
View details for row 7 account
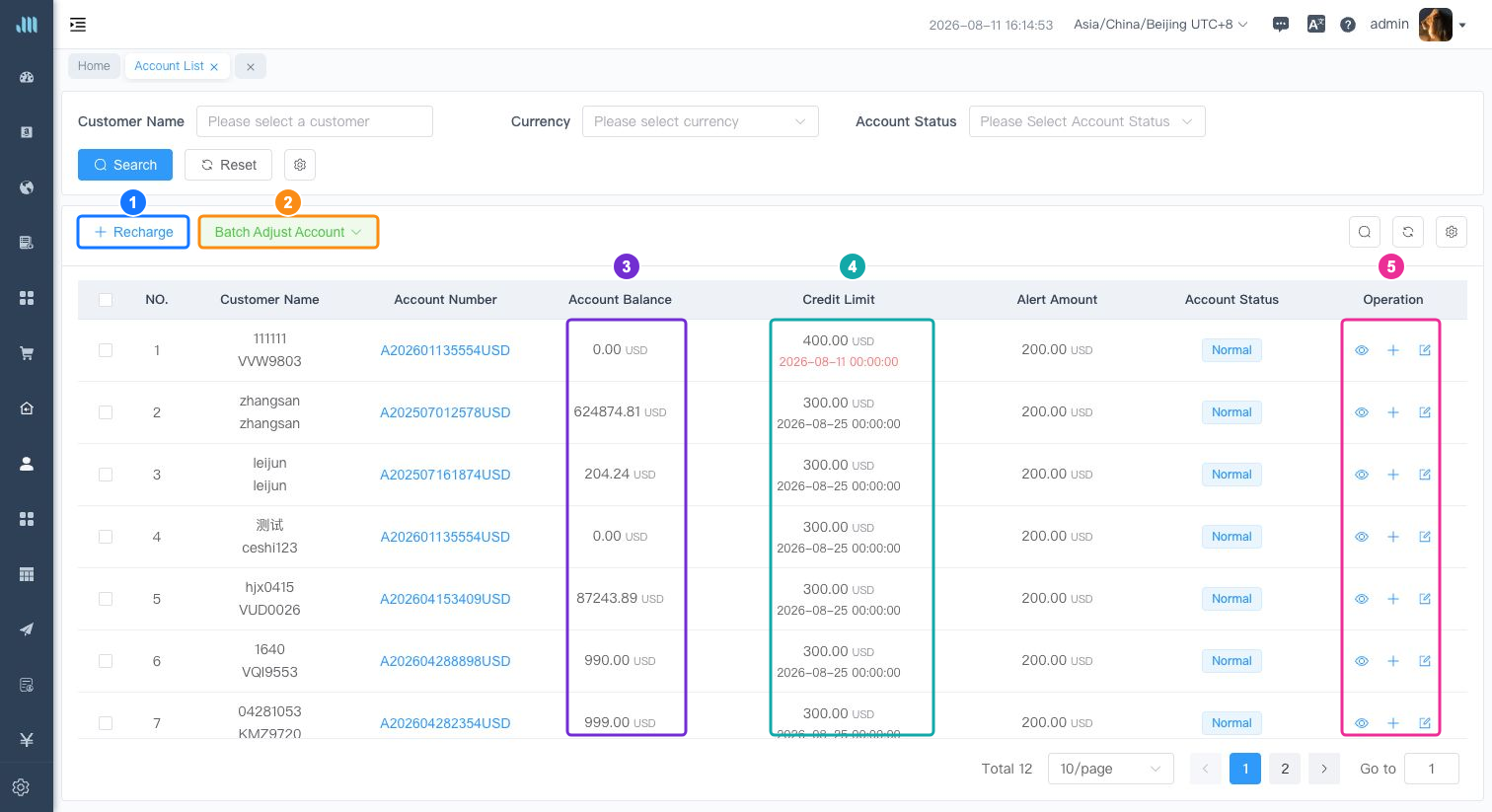click(1362, 723)
